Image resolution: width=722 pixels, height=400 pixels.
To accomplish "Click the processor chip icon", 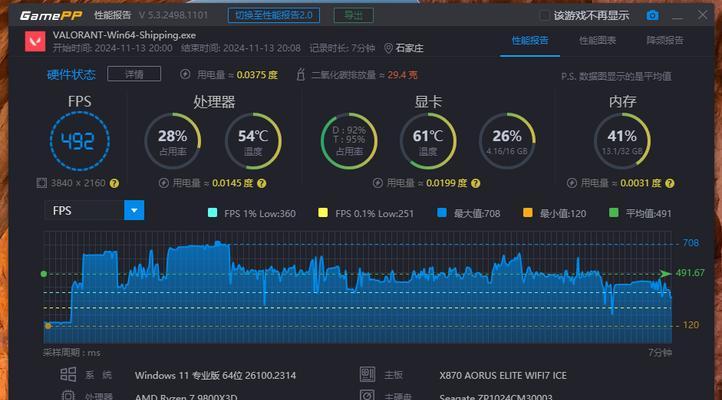I will point(68,395).
